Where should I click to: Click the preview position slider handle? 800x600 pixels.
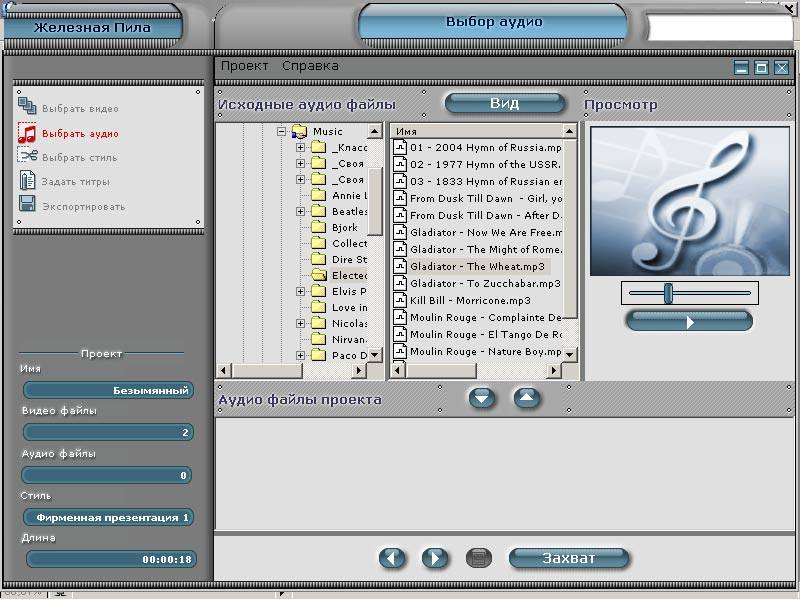point(668,292)
